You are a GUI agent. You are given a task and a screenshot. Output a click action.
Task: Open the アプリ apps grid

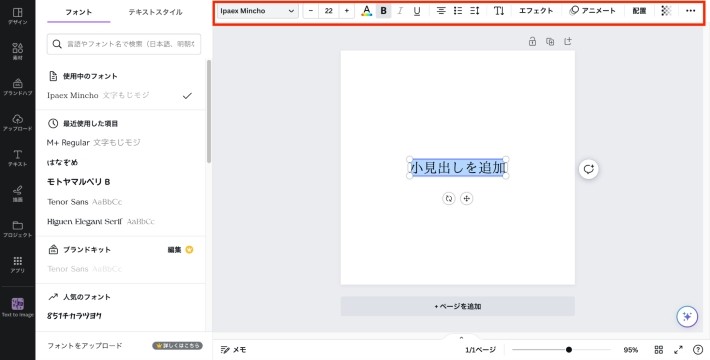coord(17,264)
